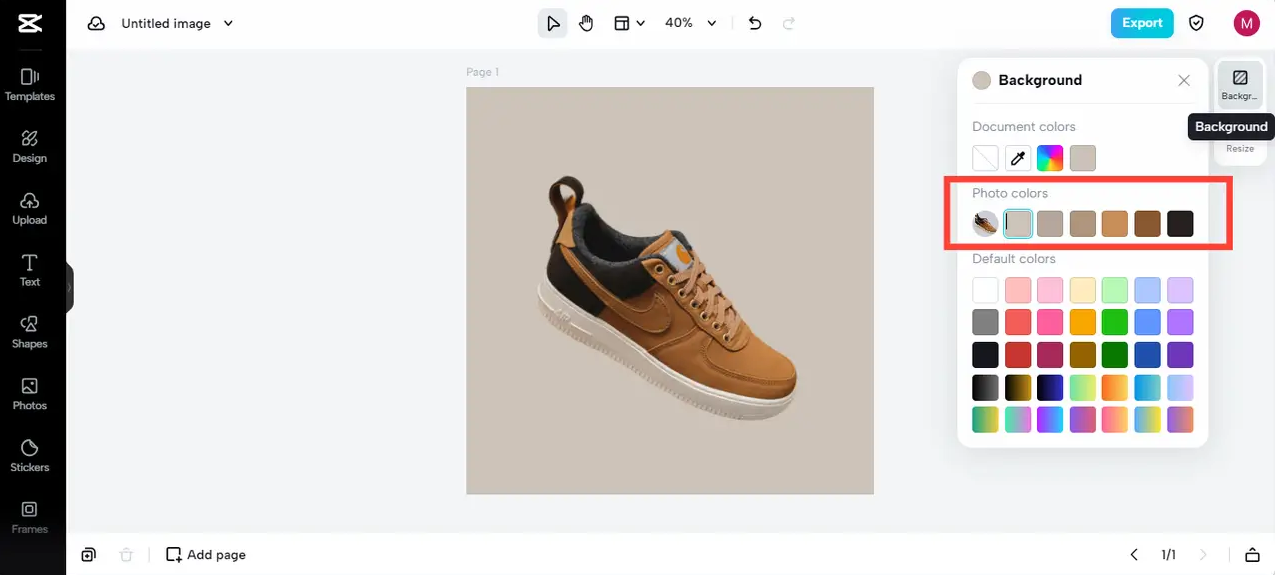Select the Text tool in sidebar
Image resolution: width=1275 pixels, height=575 pixels.
coord(30,271)
